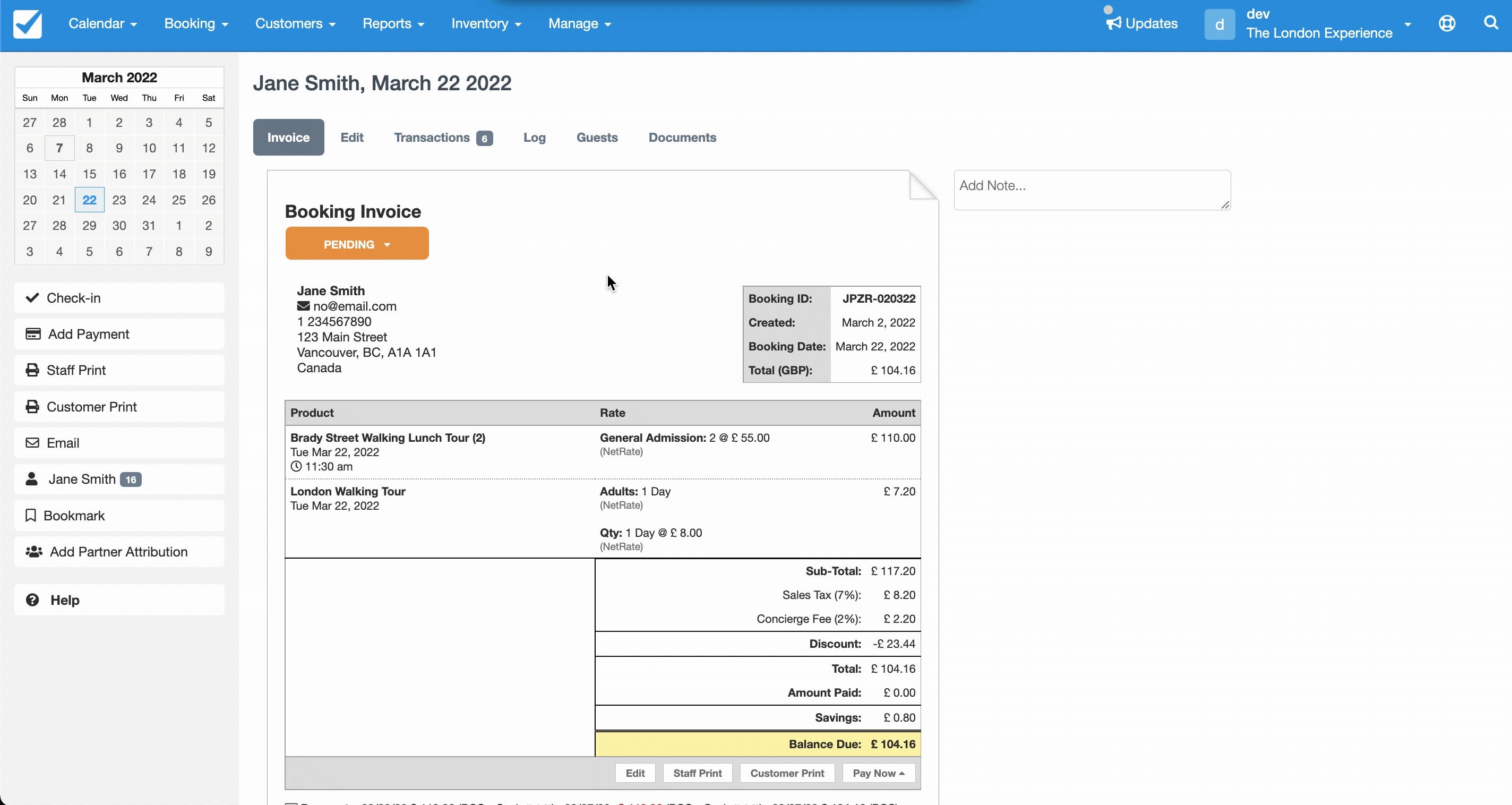Click Email in the sidebar

point(119,443)
